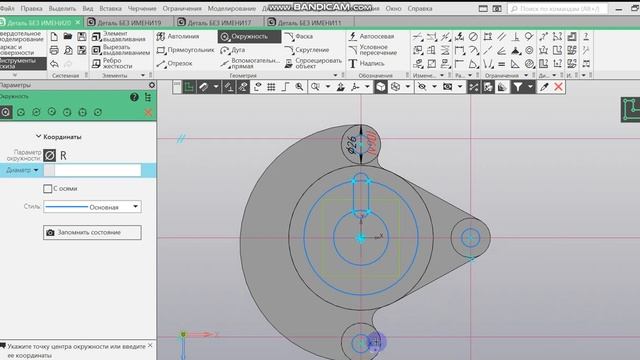
Task: Switch to sketch mode icon in view toolbar
Action: [189, 87]
